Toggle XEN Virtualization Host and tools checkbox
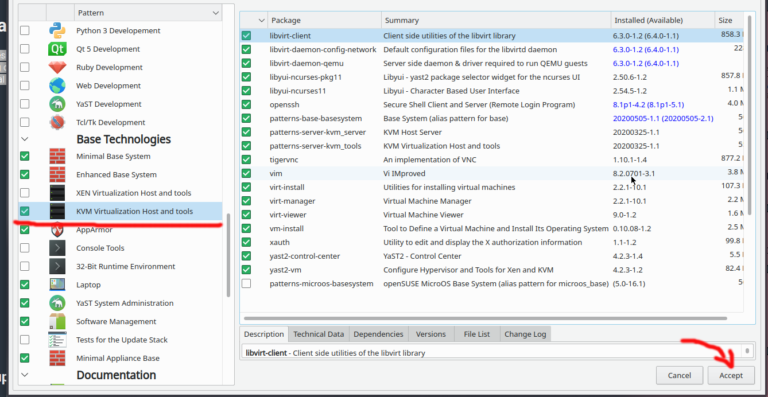The height and width of the screenshot is (397, 768). (x=24, y=193)
